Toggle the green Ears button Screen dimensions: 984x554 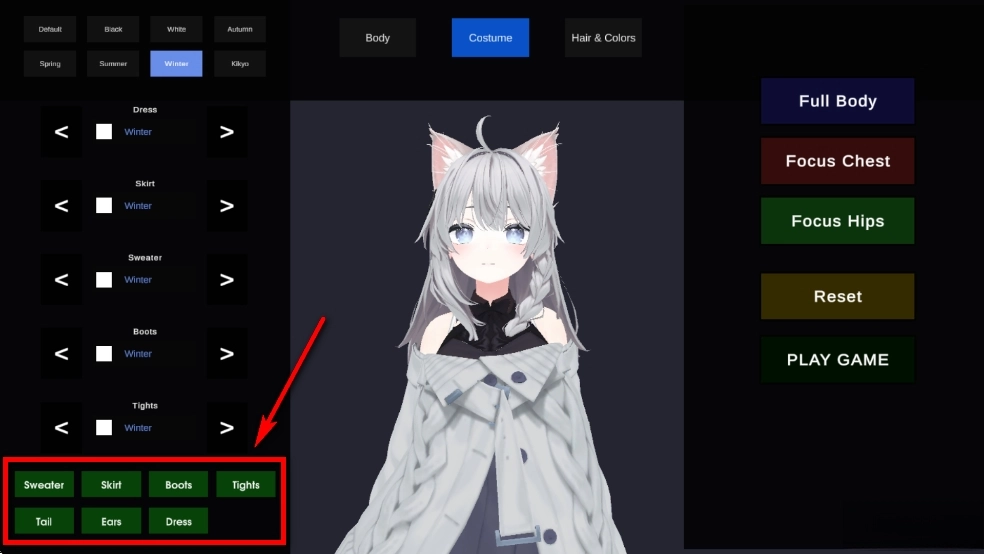(x=111, y=521)
